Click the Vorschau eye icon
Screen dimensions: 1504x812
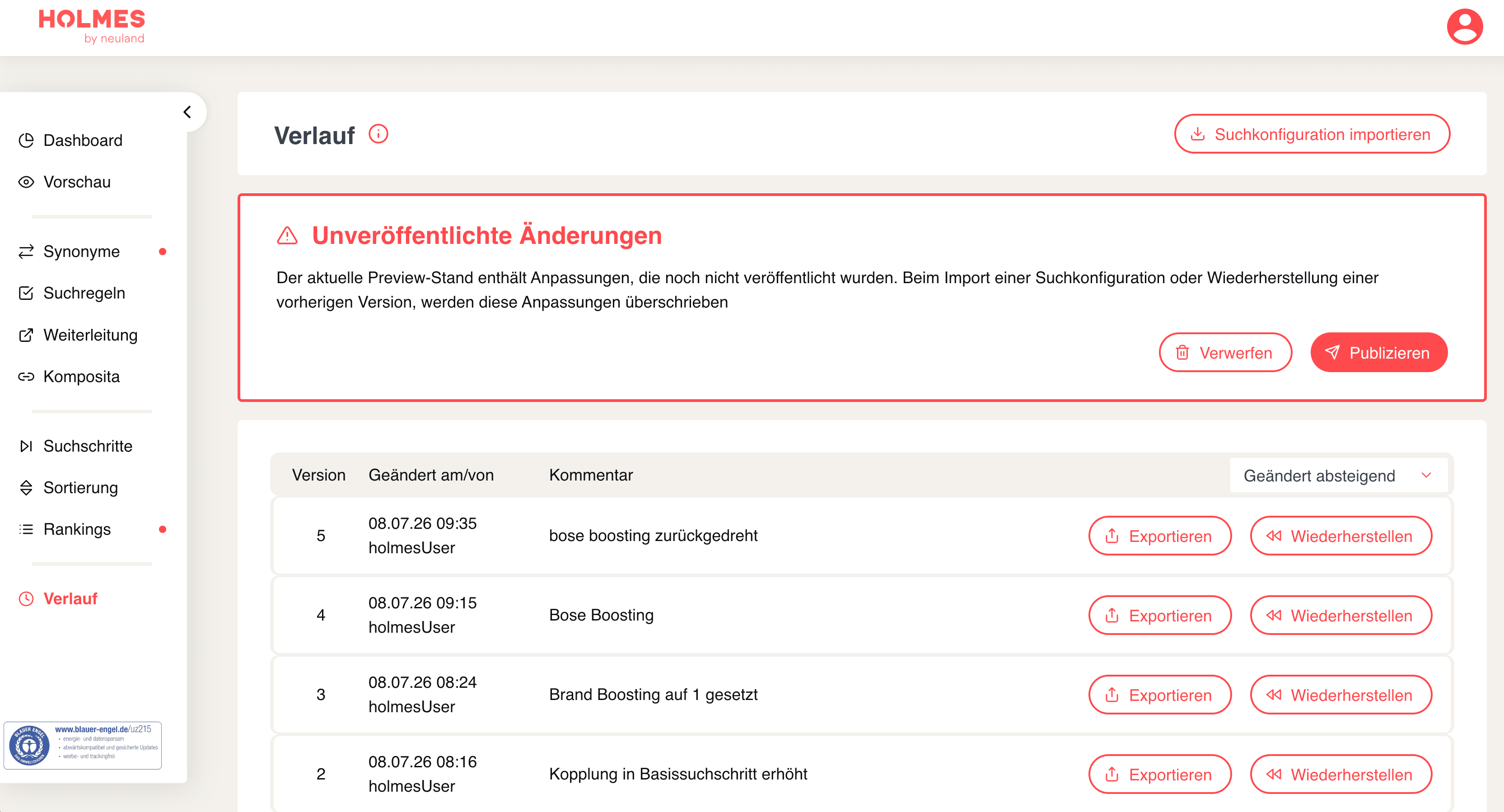(x=26, y=182)
